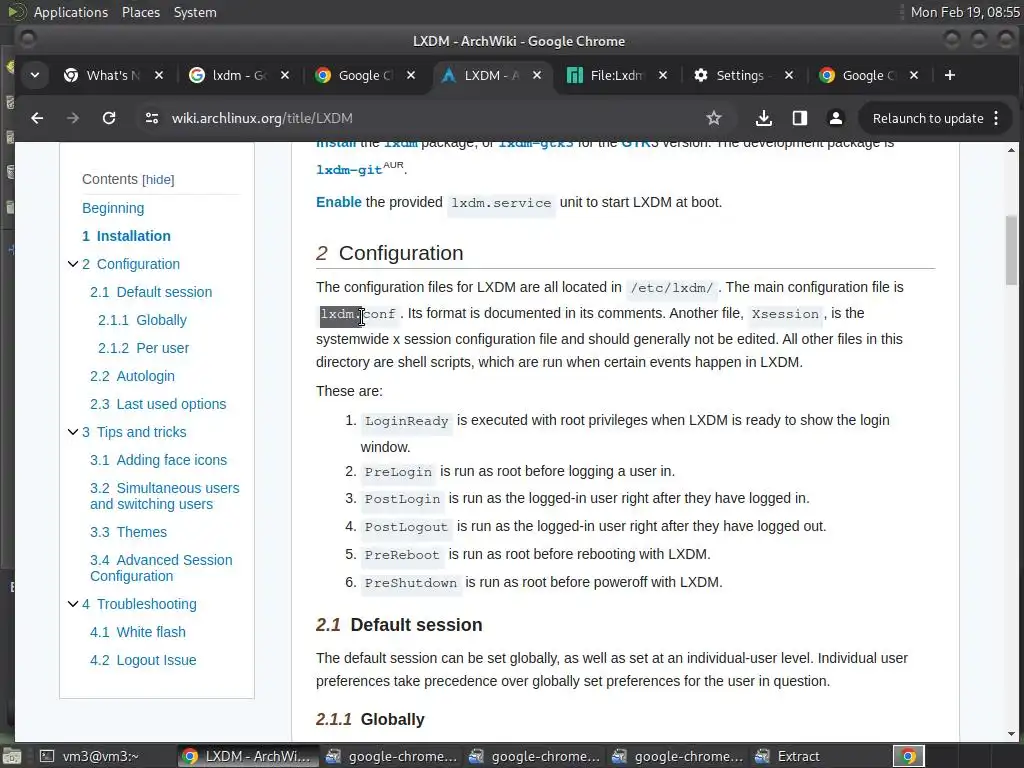Open the Places menu
This screenshot has width=1024, height=768.
[x=141, y=12]
